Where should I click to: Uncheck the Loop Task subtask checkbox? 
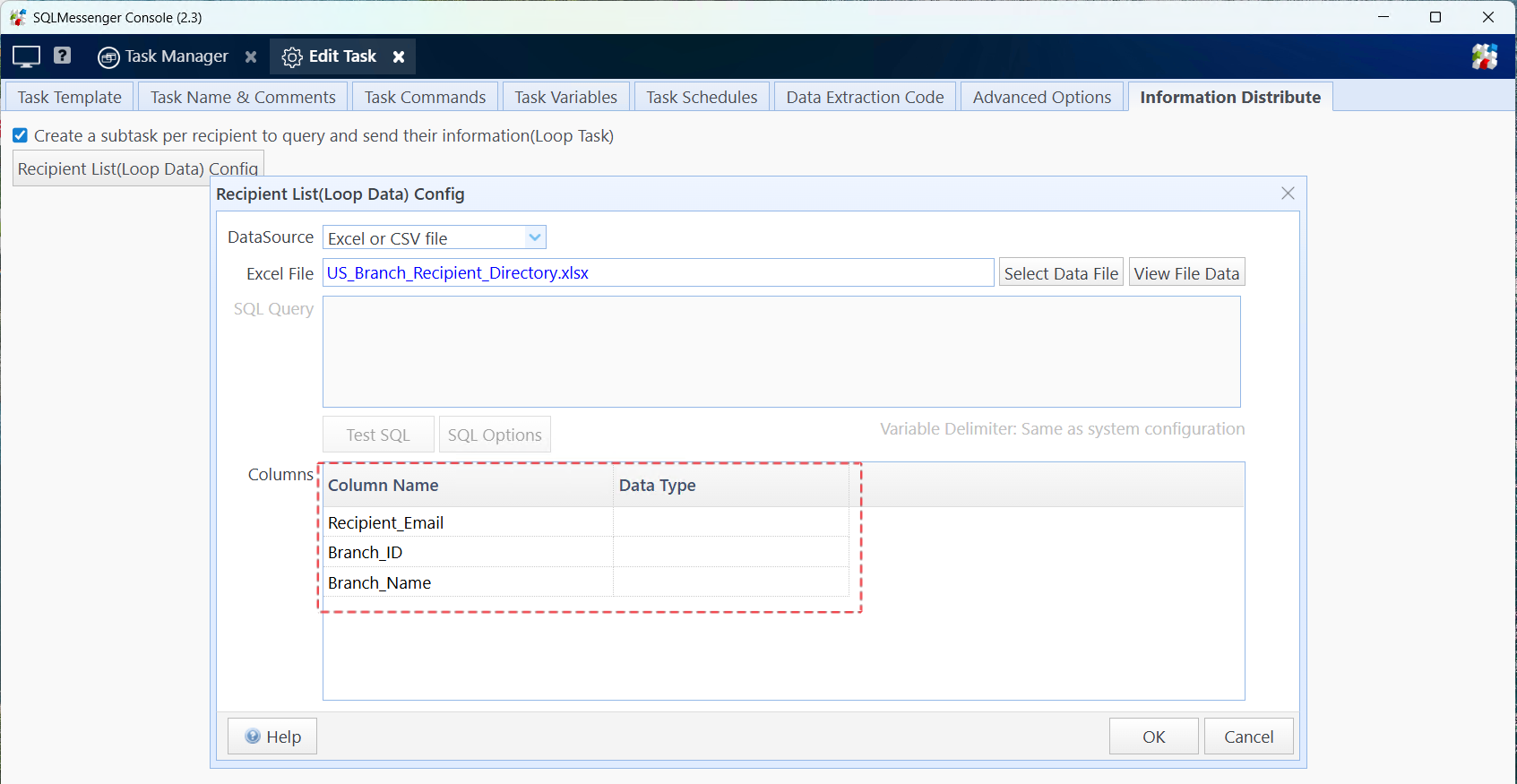click(20, 135)
